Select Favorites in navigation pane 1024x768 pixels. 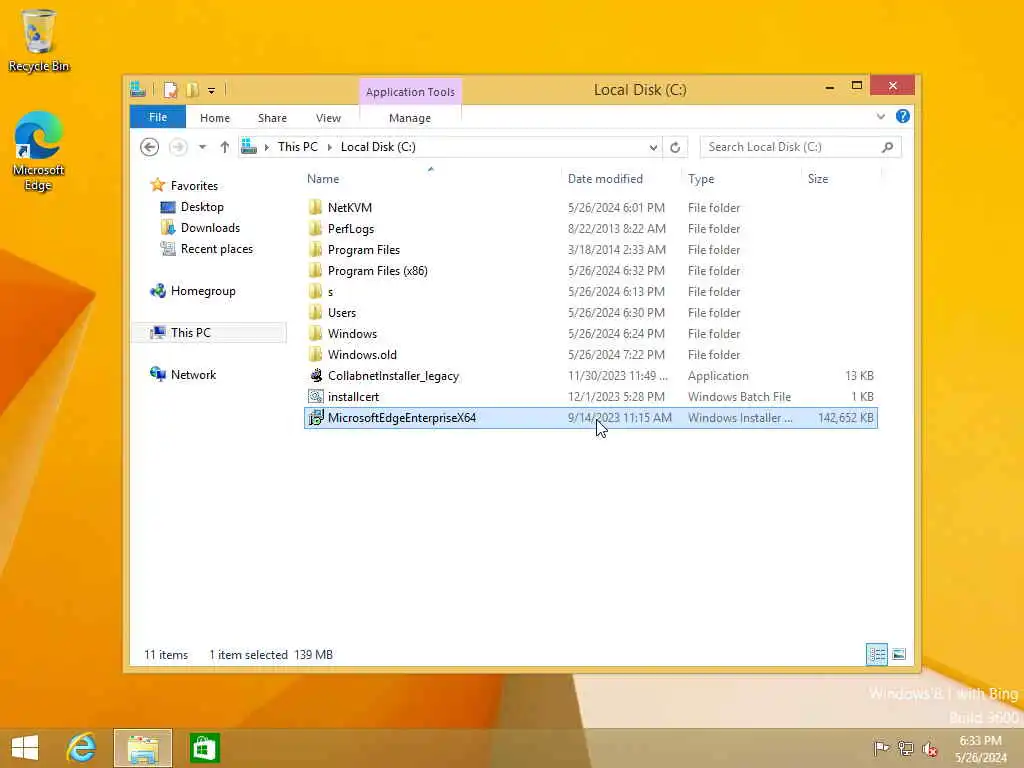click(x=194, y=186)
